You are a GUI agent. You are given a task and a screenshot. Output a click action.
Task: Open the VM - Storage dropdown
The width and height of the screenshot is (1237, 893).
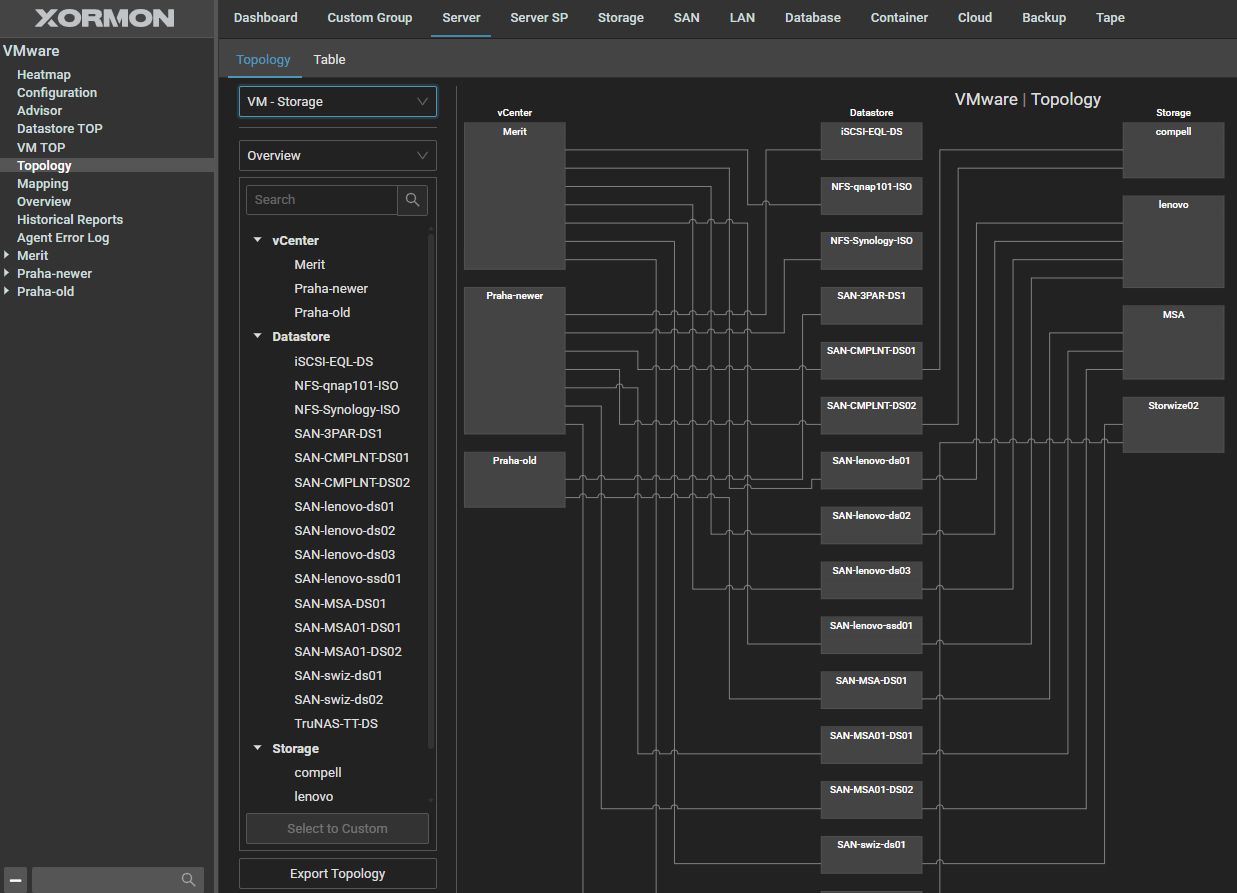point(337,102)
